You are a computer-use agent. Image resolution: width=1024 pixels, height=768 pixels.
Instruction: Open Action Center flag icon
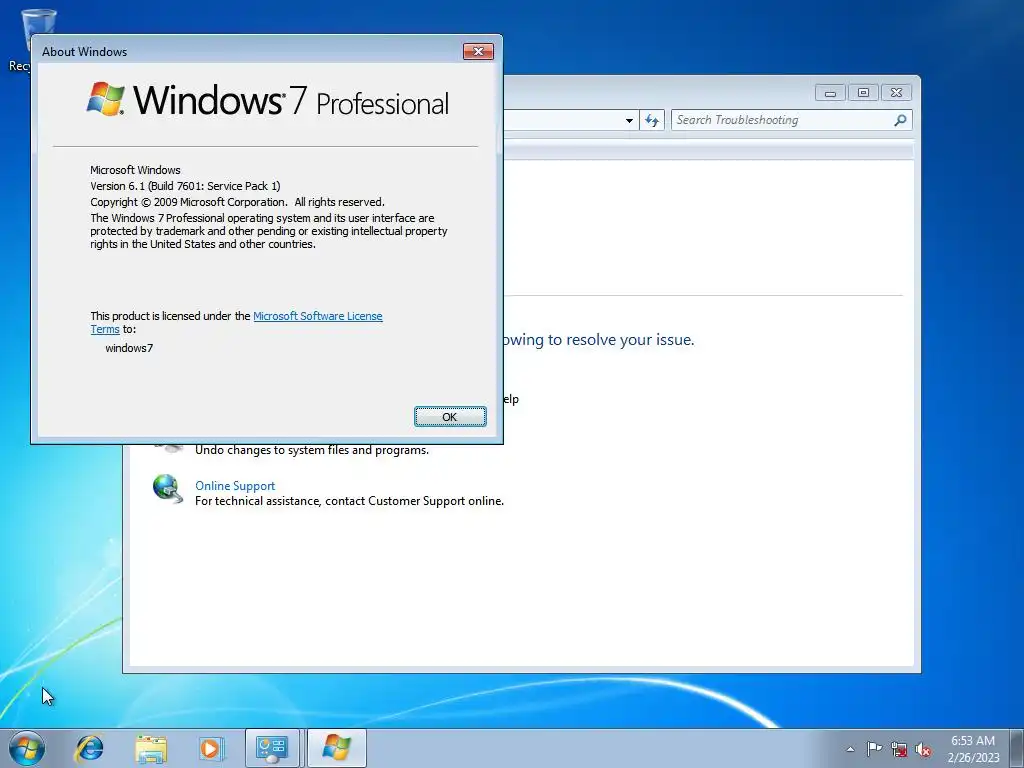[x=874, y=749]
